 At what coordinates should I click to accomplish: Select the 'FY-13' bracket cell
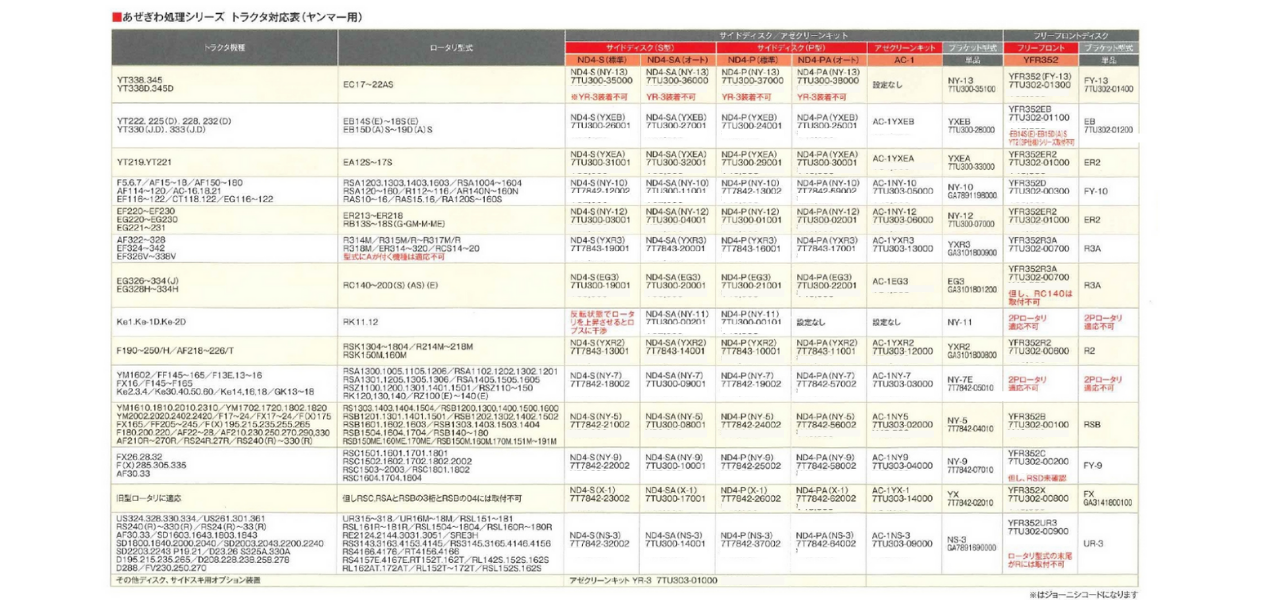point(1108,83)
